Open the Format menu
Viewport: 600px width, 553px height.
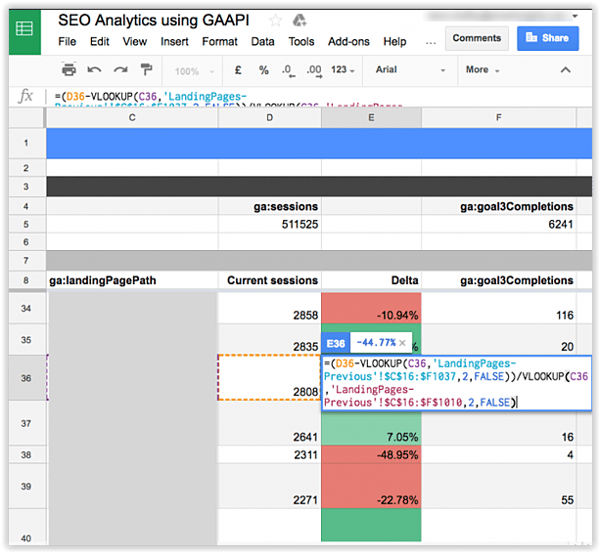[x=220, y=41]
